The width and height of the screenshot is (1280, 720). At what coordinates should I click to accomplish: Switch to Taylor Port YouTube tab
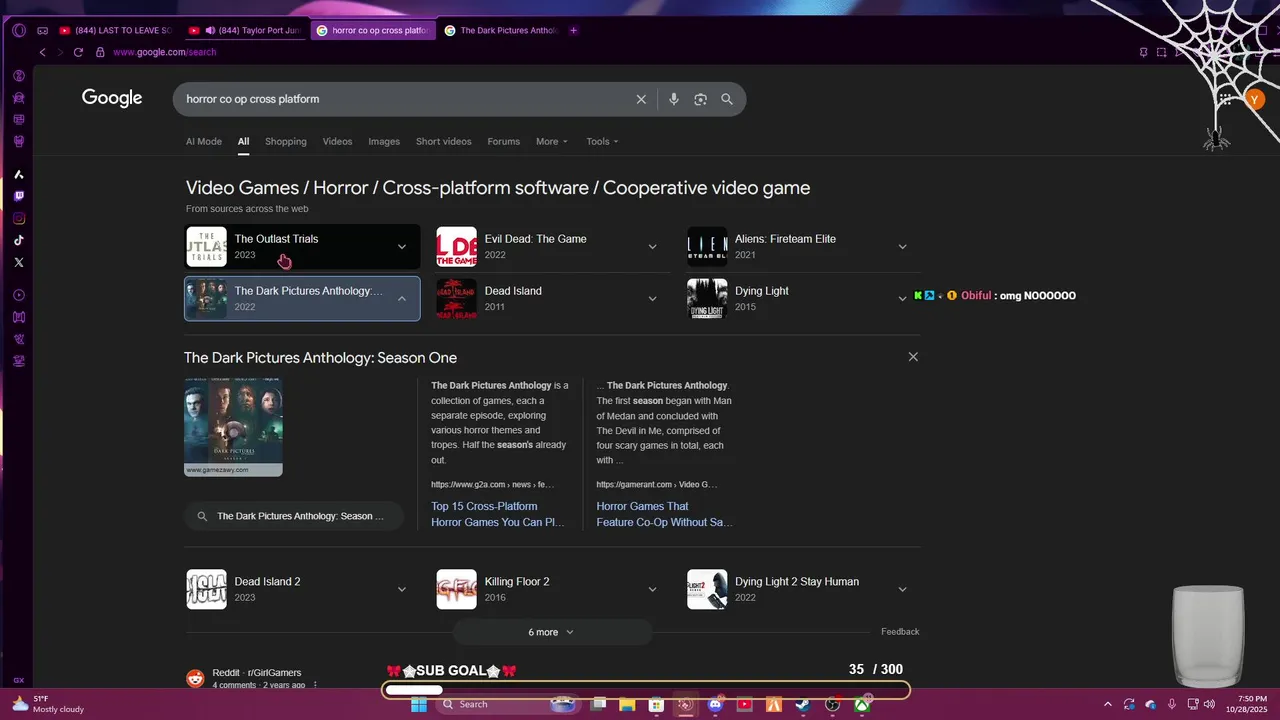245,30
